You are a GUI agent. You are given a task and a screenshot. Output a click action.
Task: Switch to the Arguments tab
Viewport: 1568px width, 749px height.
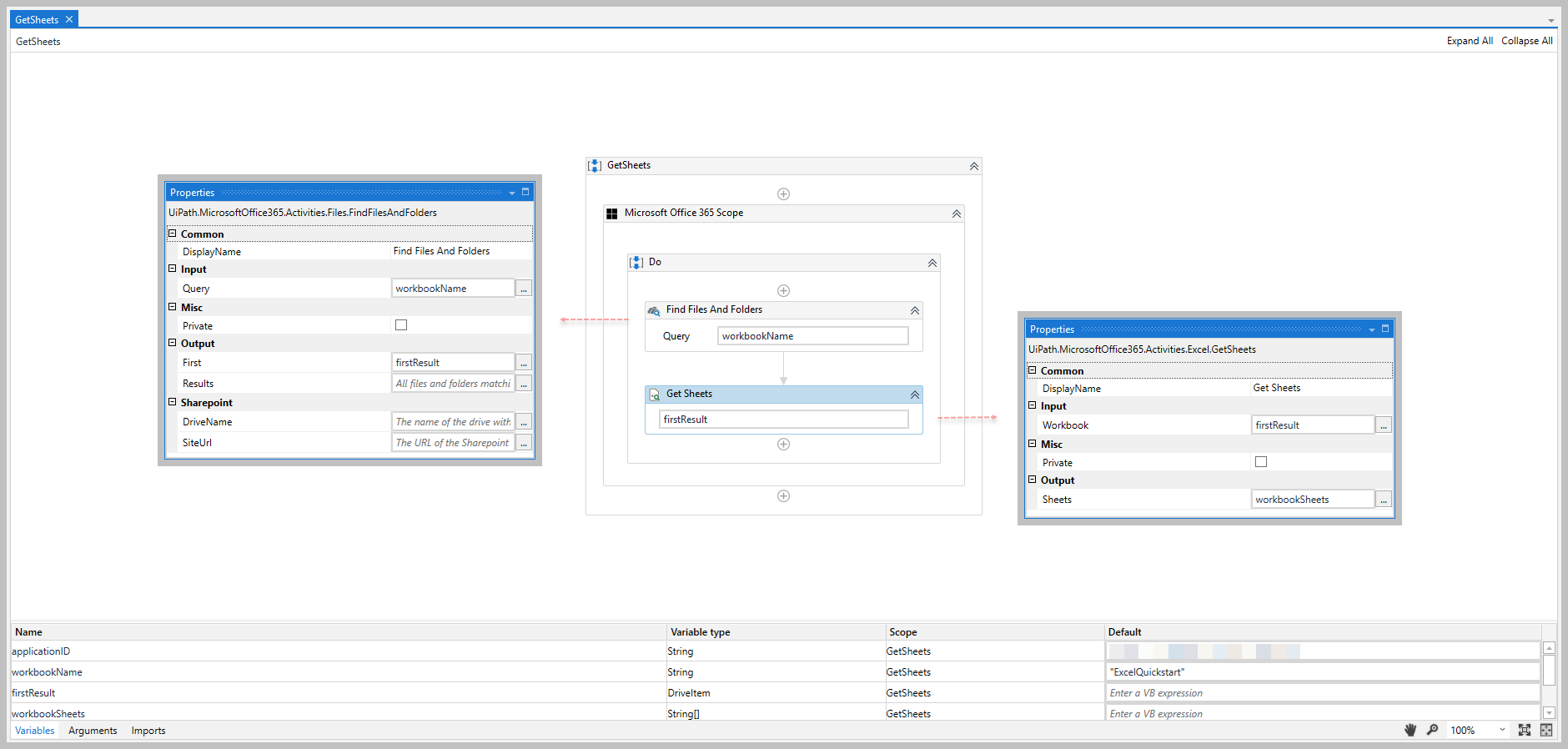click(x=93, y=731)
